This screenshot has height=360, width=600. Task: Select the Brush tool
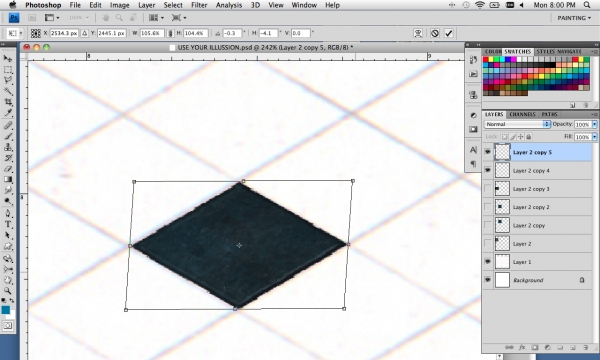[8, 136]
